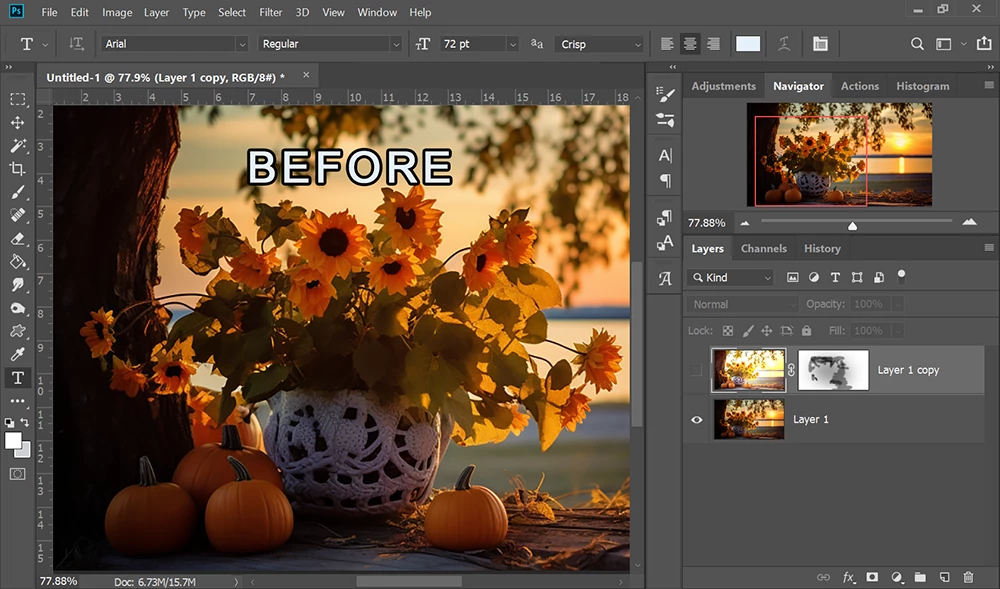
Task: Open the warp text icon in options bar
Action: tap(786, 44)
